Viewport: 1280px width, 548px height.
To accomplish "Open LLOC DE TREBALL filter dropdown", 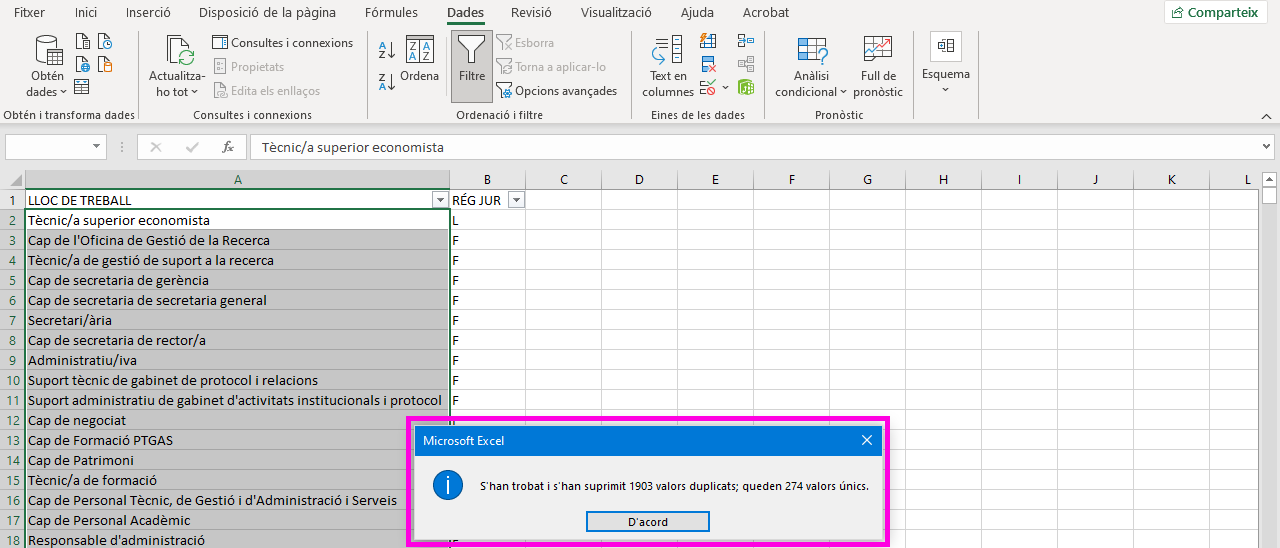I will [440, 200].
